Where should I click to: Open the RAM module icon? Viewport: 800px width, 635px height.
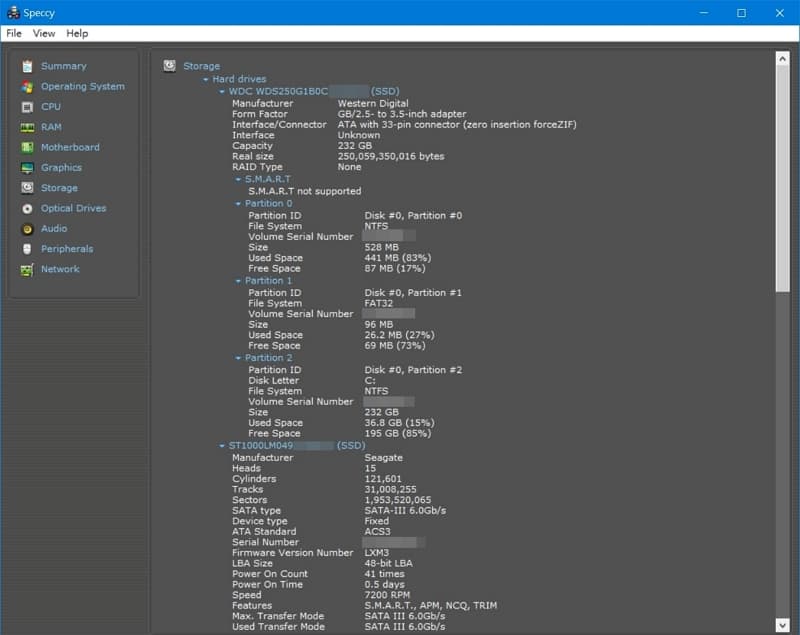coord(28,128)
